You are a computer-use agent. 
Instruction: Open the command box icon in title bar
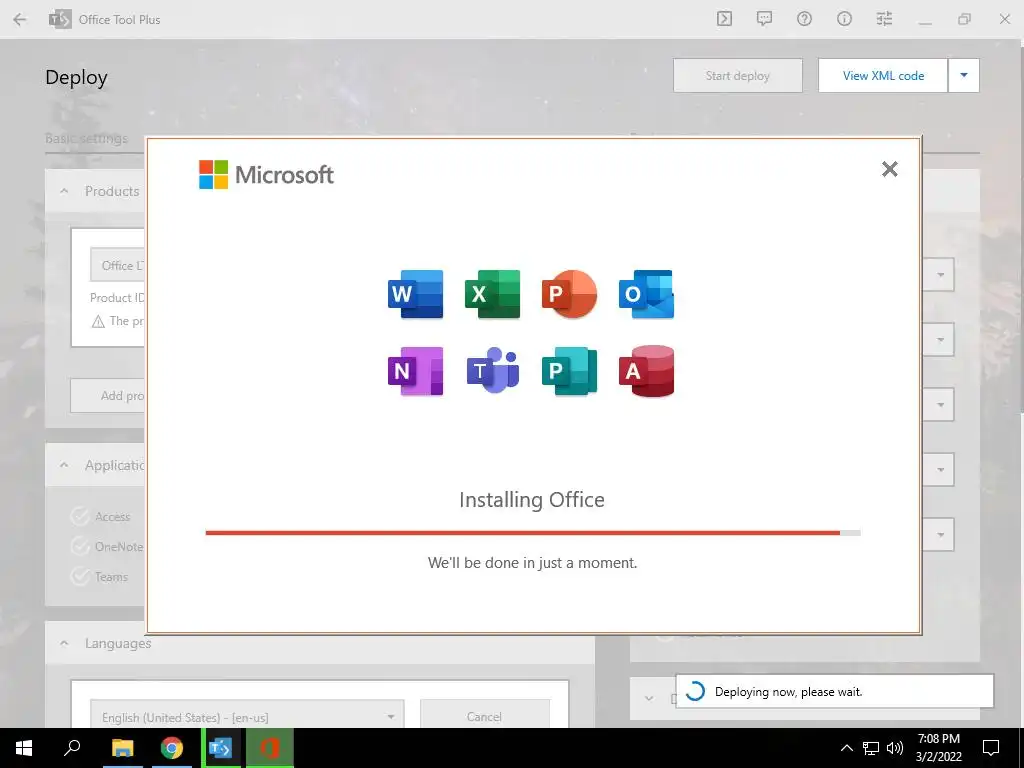(x=724, y=19)
